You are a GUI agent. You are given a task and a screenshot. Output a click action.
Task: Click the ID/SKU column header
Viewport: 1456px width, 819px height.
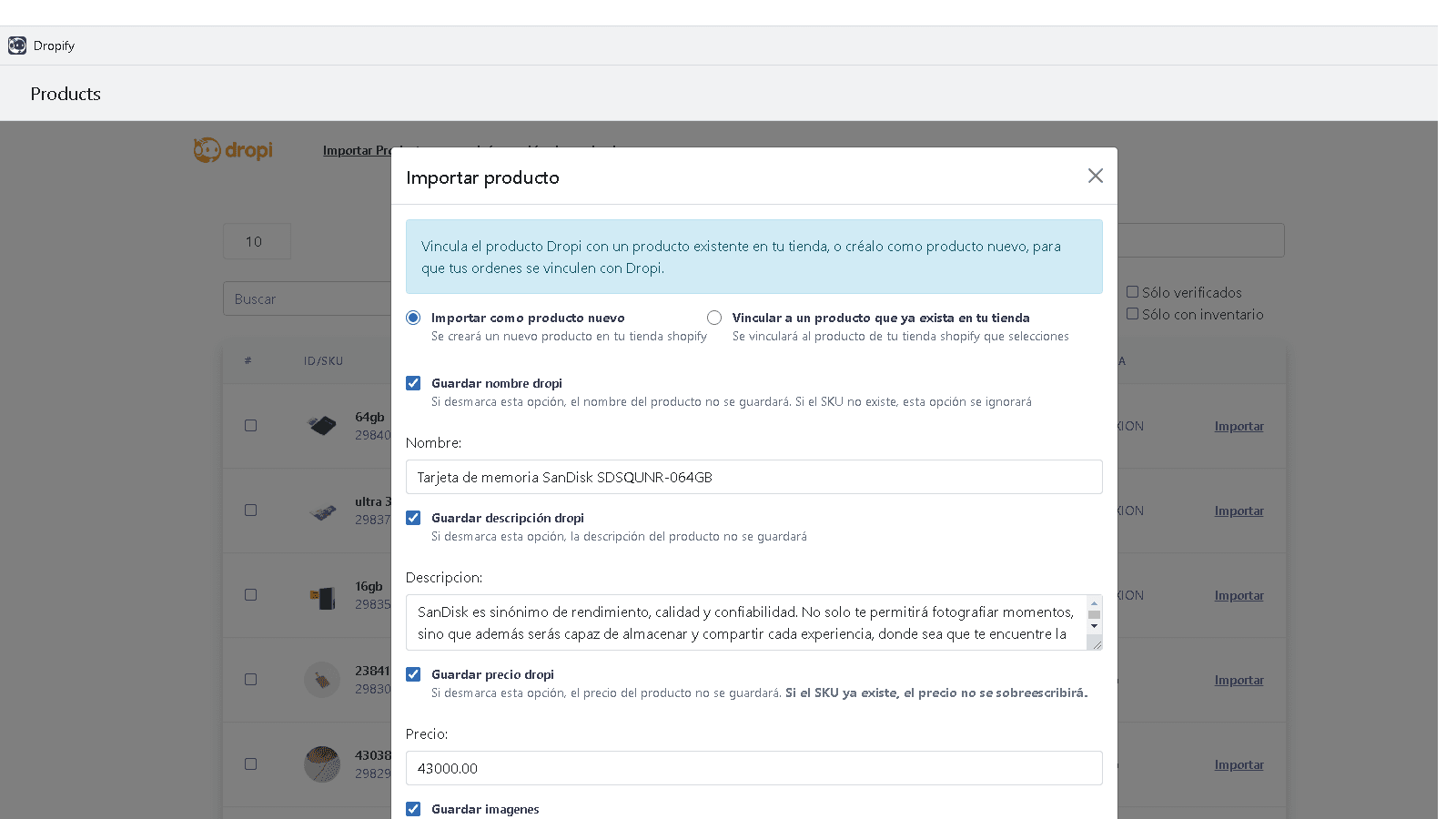(x=323, y=361)
